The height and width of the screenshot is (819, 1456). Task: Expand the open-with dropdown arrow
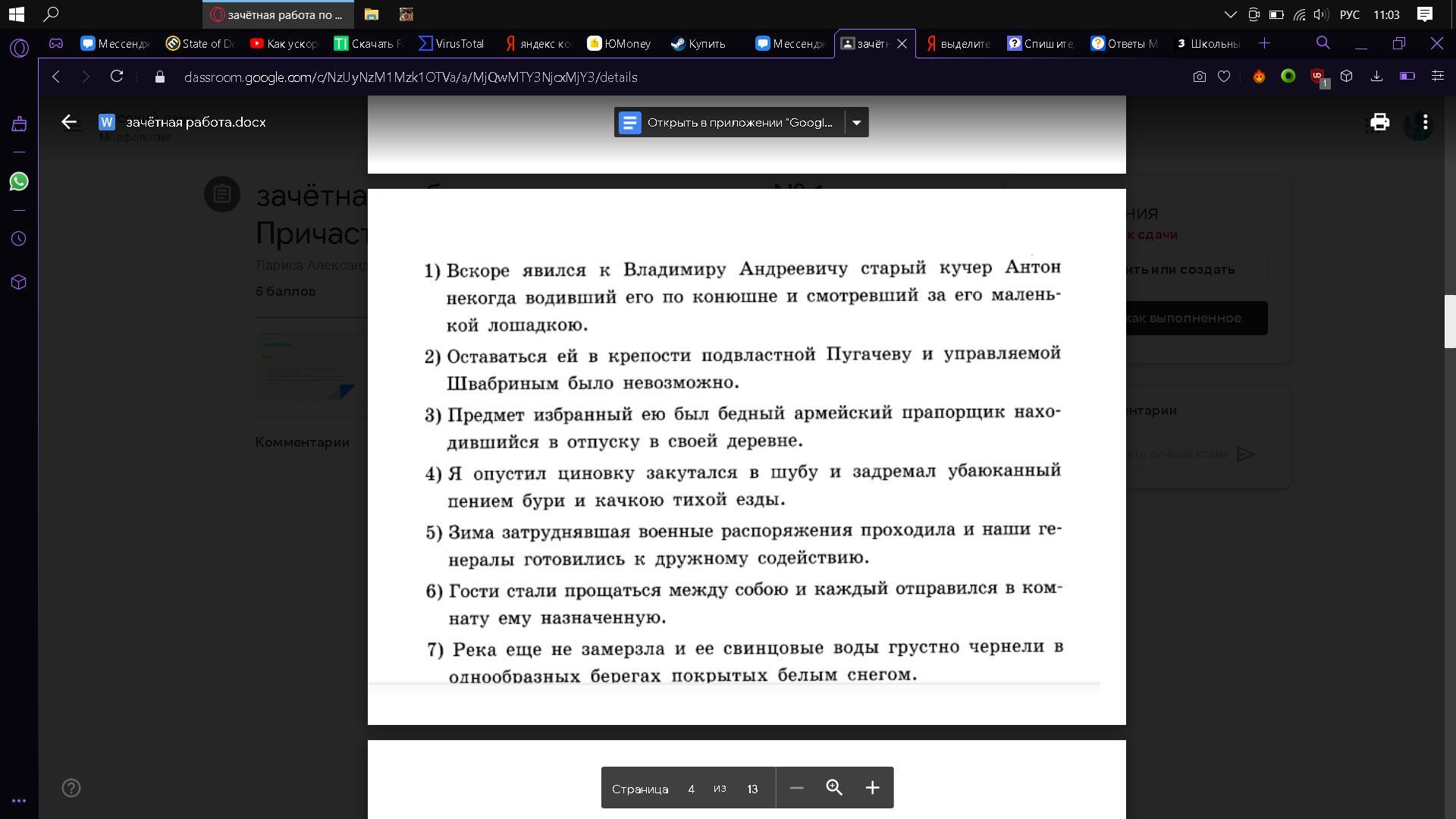pos(856,123)
